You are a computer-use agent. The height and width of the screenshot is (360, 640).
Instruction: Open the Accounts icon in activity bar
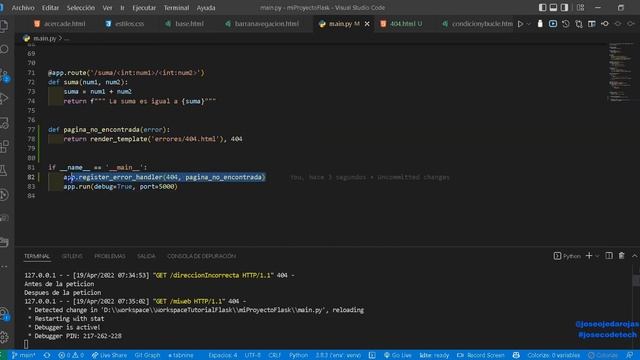coord(4,314)
